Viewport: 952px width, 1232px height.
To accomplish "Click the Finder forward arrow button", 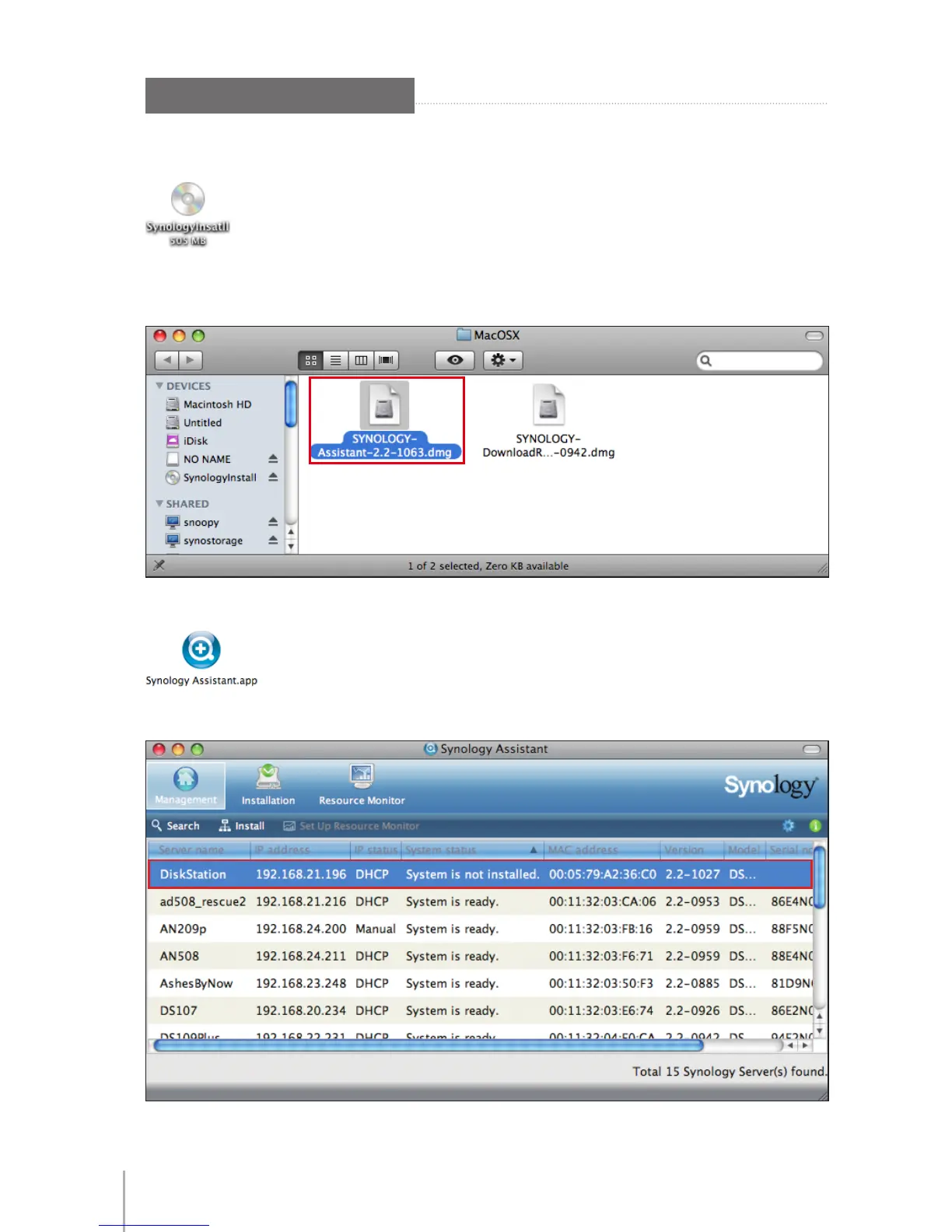I will 191,360.
